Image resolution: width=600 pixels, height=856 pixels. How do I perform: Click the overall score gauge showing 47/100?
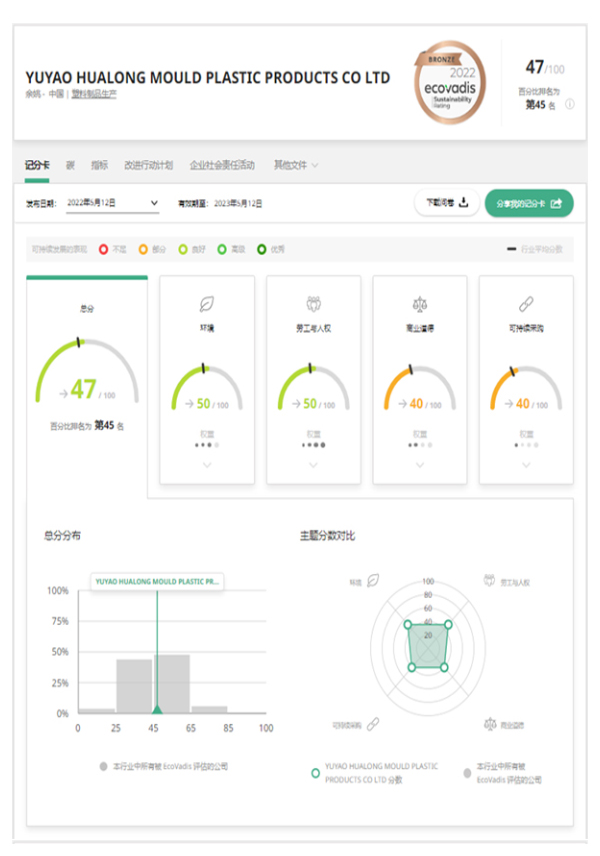coord(87,371)
